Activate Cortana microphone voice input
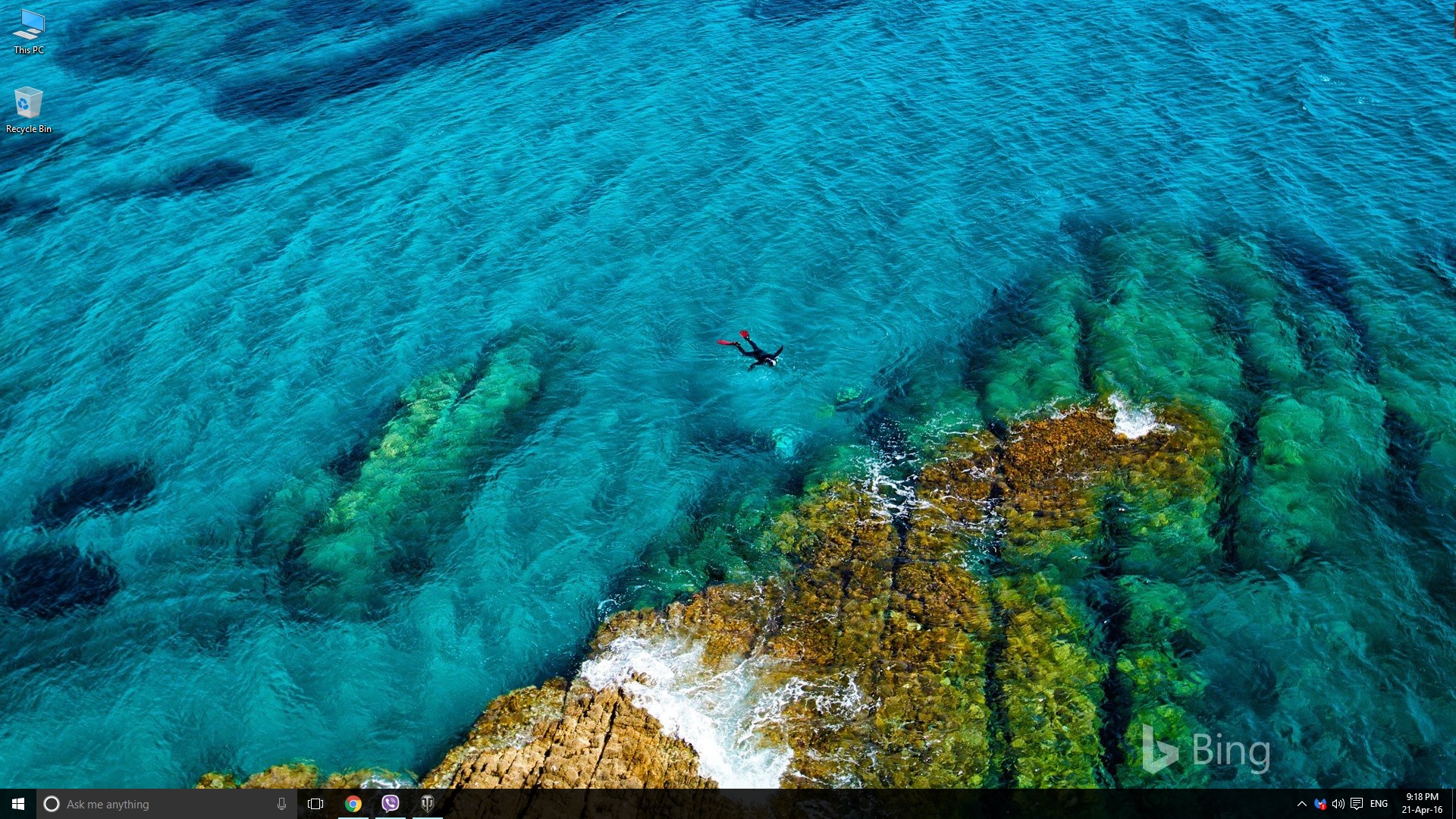Screen dimensions: 1456x819 pos(281,804)
